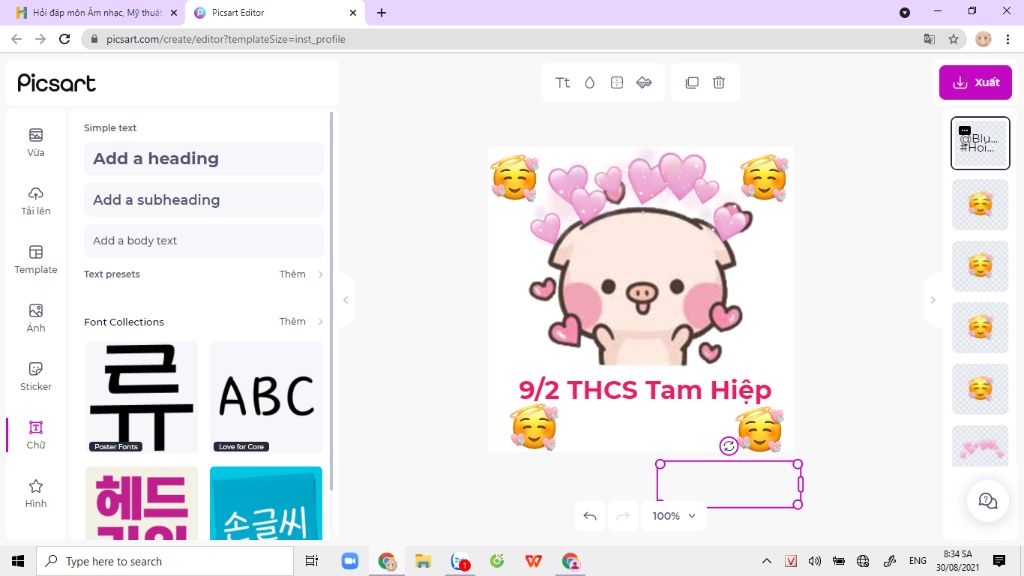
Task: Open the Tải lên upload panel
Action: 36,201
